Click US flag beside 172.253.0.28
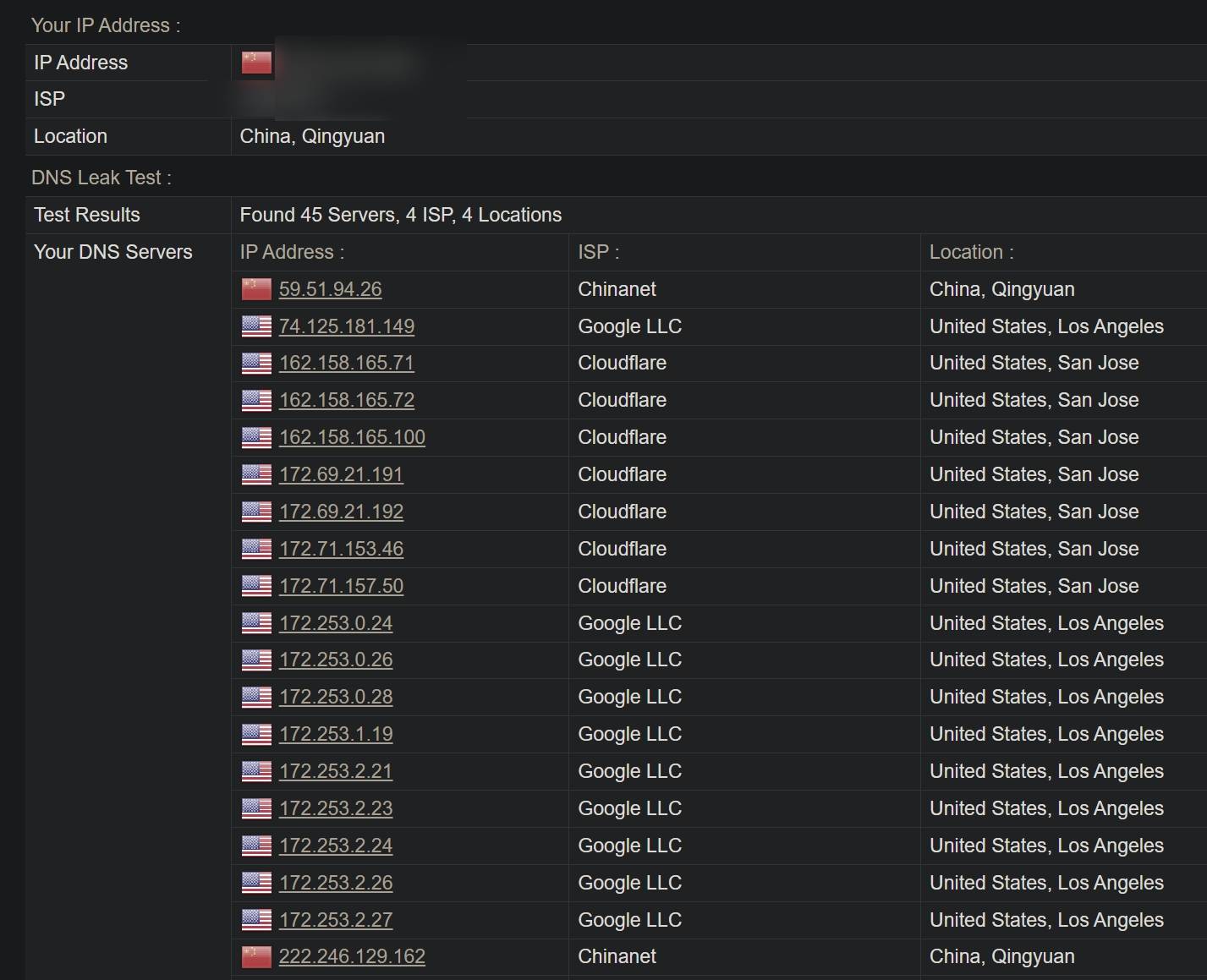1207x980 pixels. (x=256, y=698)
